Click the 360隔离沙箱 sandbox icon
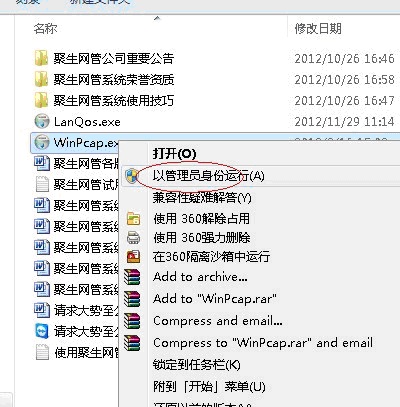 coord(133,256)
